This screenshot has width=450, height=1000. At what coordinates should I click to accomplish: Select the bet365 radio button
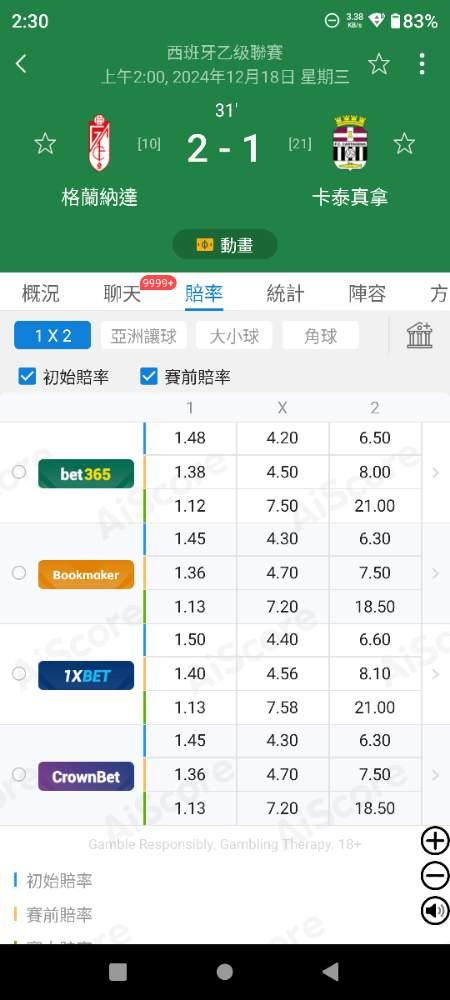[19, 472]
